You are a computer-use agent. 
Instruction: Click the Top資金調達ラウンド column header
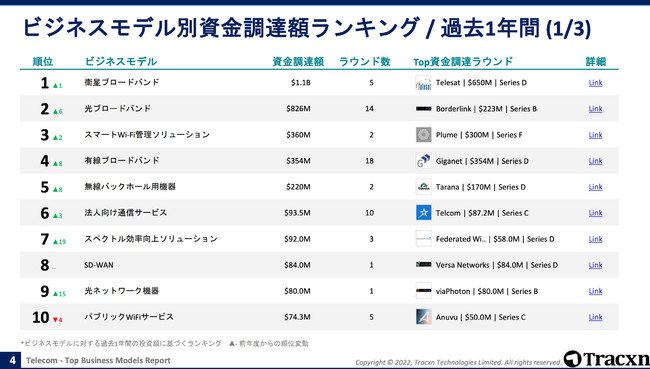click(463, 62)
